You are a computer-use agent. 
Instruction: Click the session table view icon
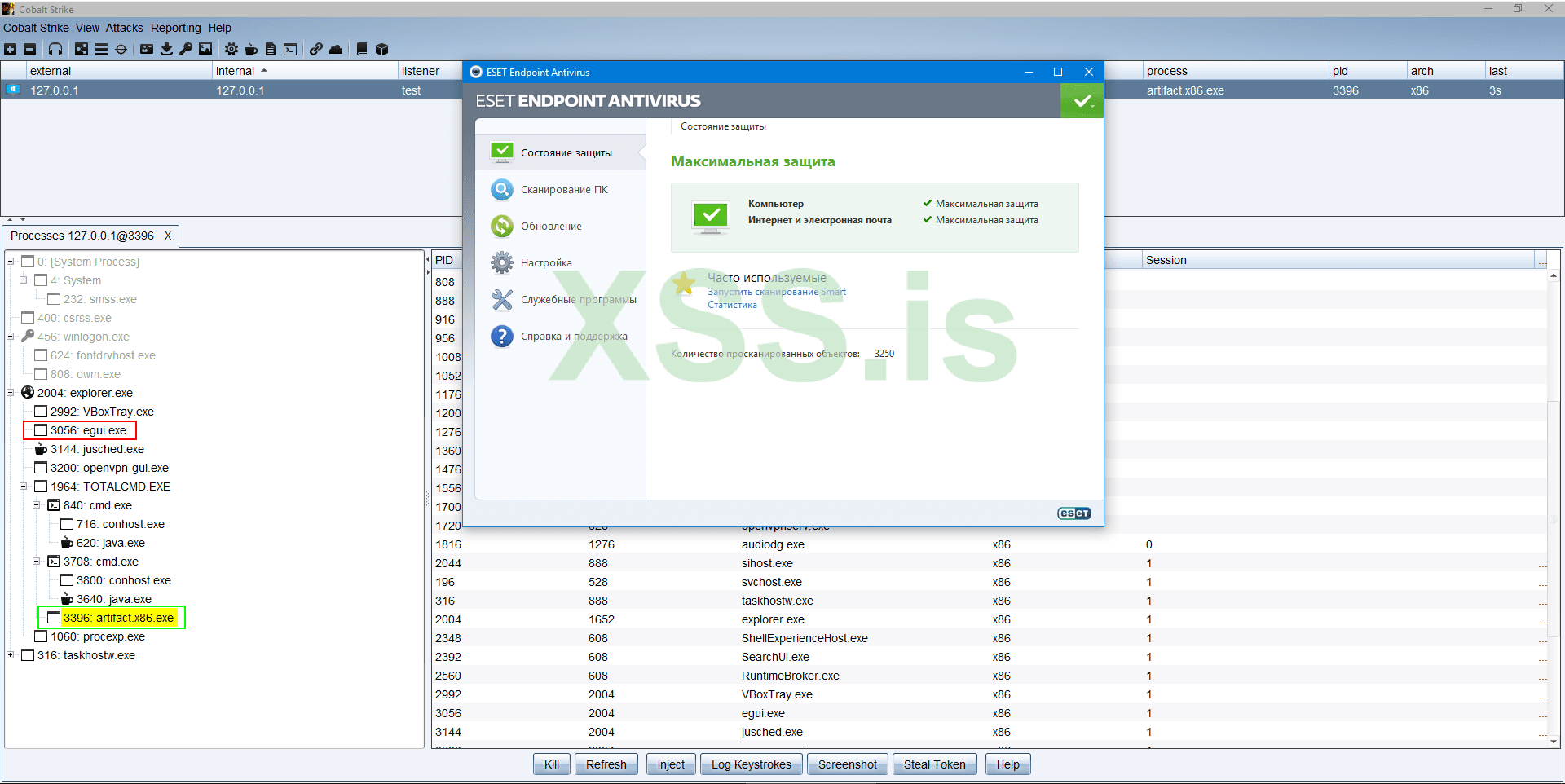101,50
